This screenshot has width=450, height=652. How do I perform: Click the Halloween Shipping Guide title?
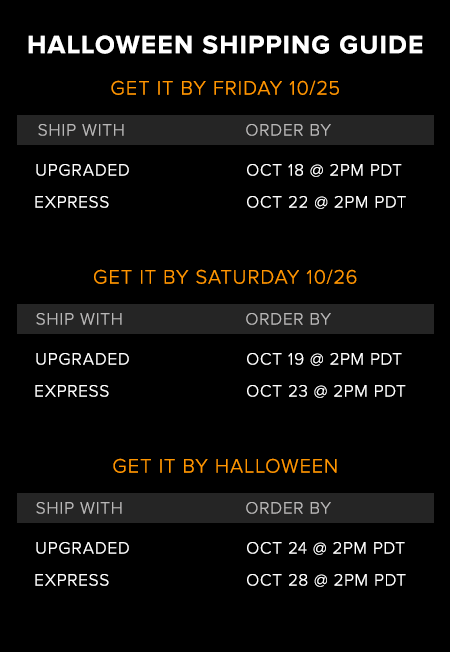pyautogui.click(x=225, y=45)
